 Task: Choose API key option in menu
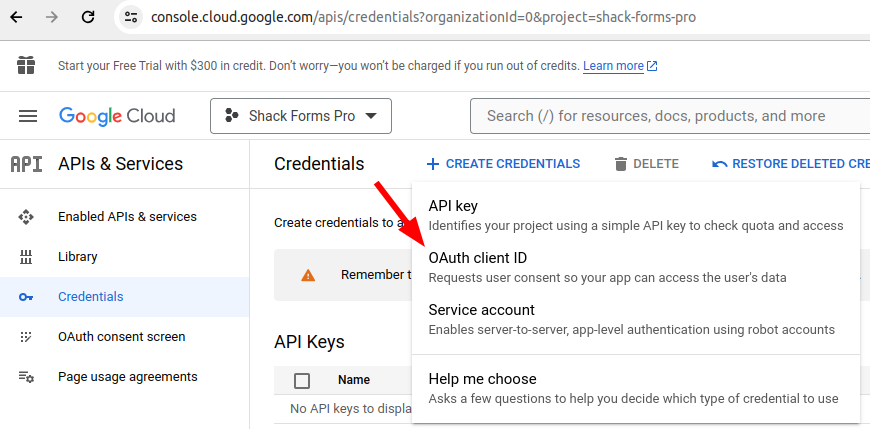636,215
